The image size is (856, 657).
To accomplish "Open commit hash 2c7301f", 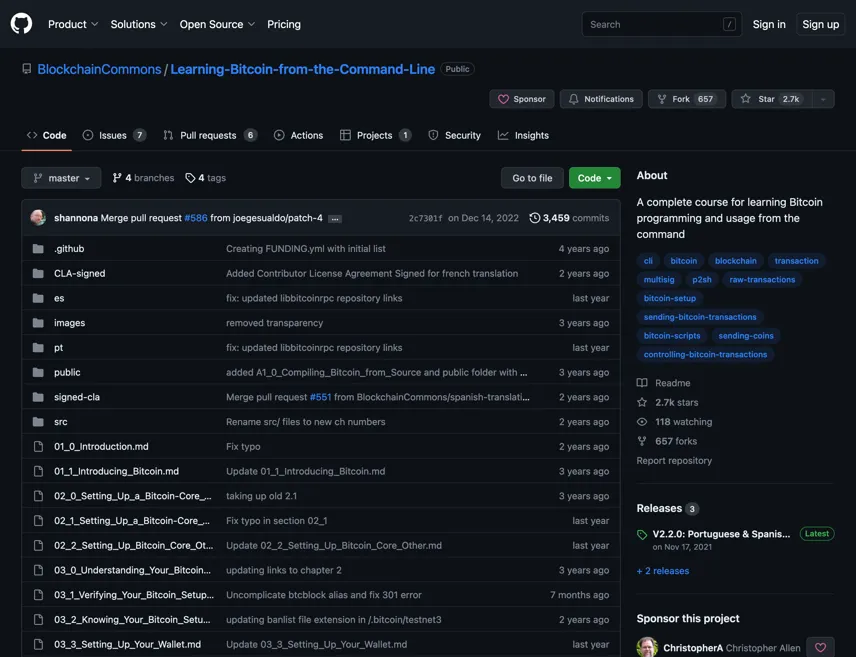I will coord(426,218).
